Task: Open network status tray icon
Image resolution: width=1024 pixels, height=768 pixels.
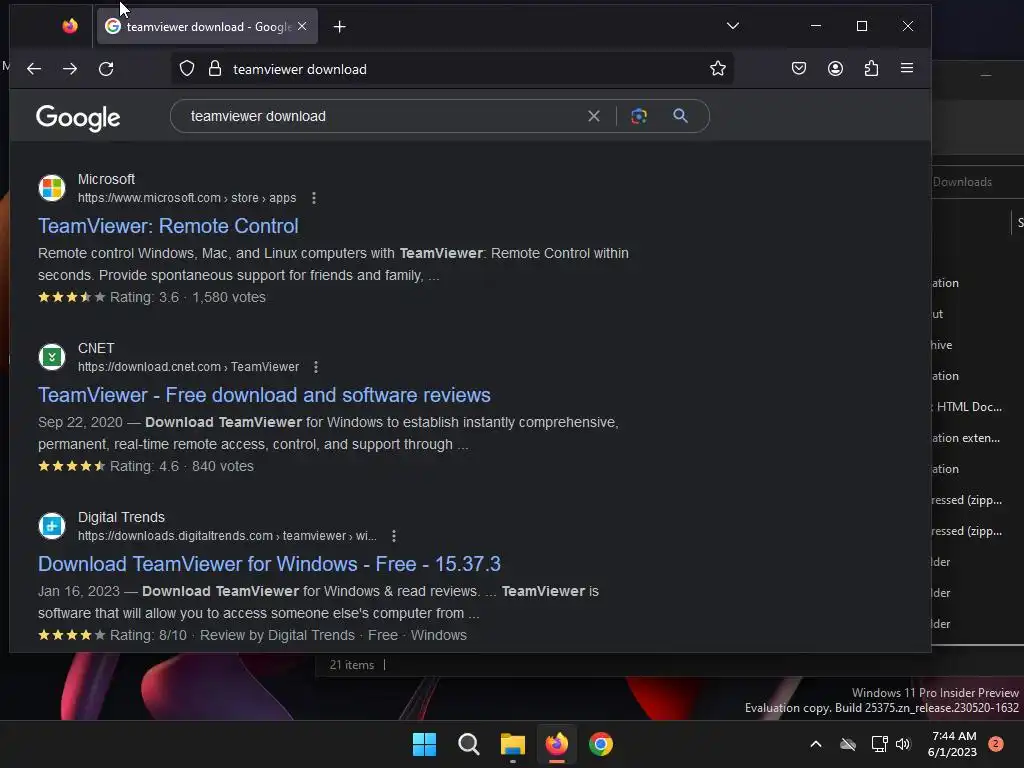Action: [x=879, y=744]
